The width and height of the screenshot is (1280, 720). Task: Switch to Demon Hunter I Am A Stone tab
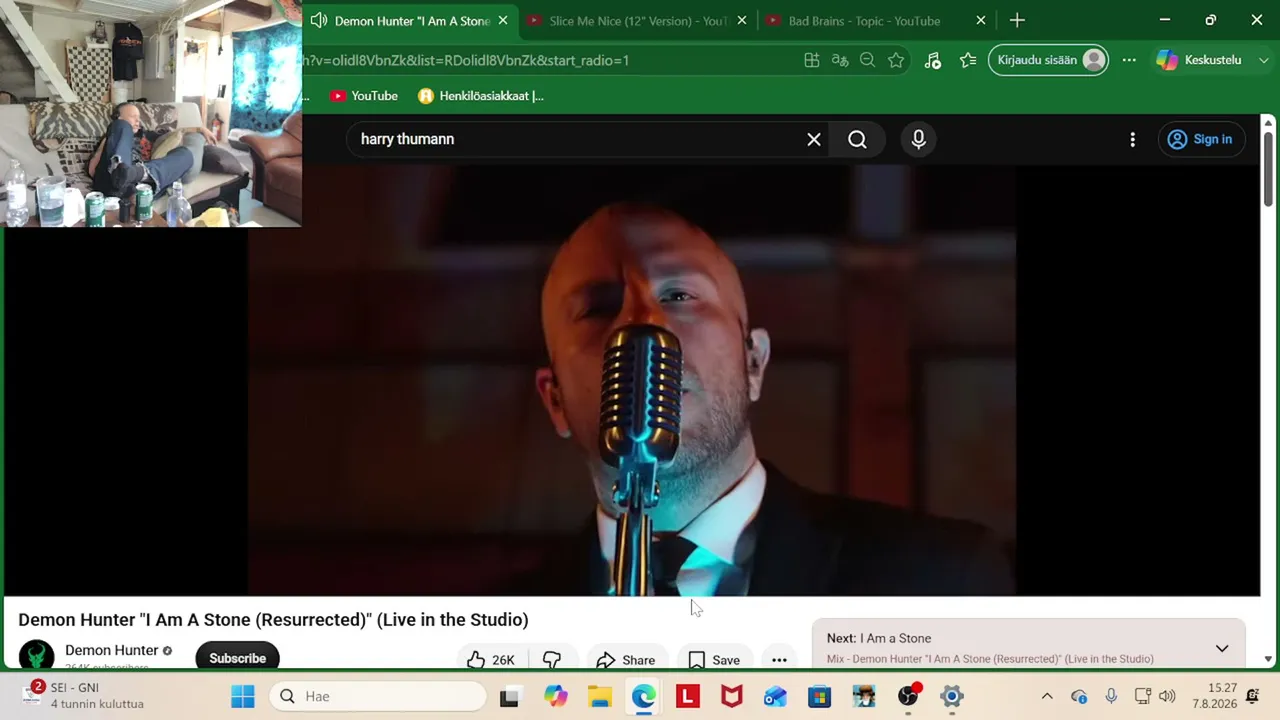tap(411, 21)
